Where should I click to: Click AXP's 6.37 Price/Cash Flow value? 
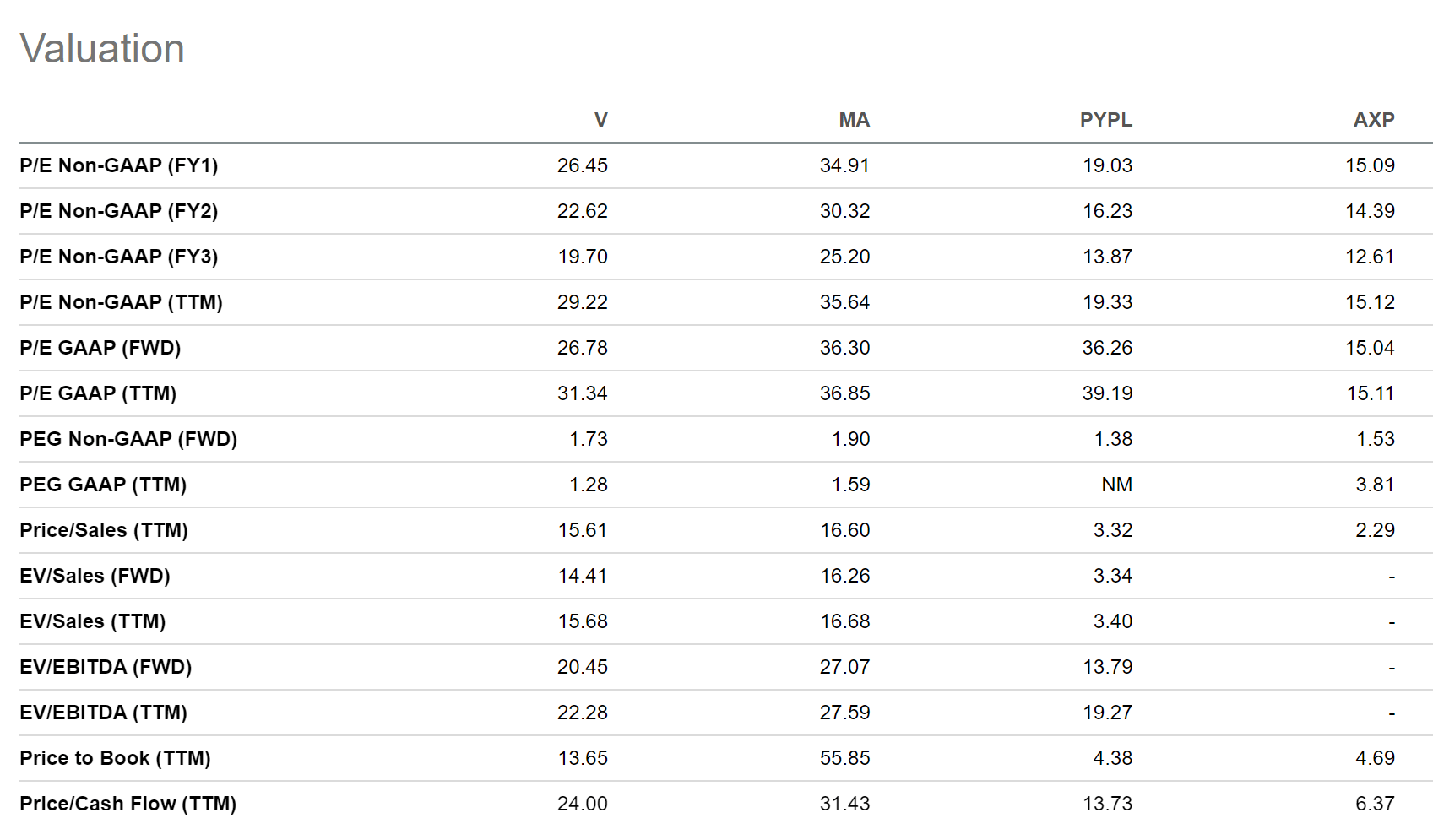[x=1375, y=804]
